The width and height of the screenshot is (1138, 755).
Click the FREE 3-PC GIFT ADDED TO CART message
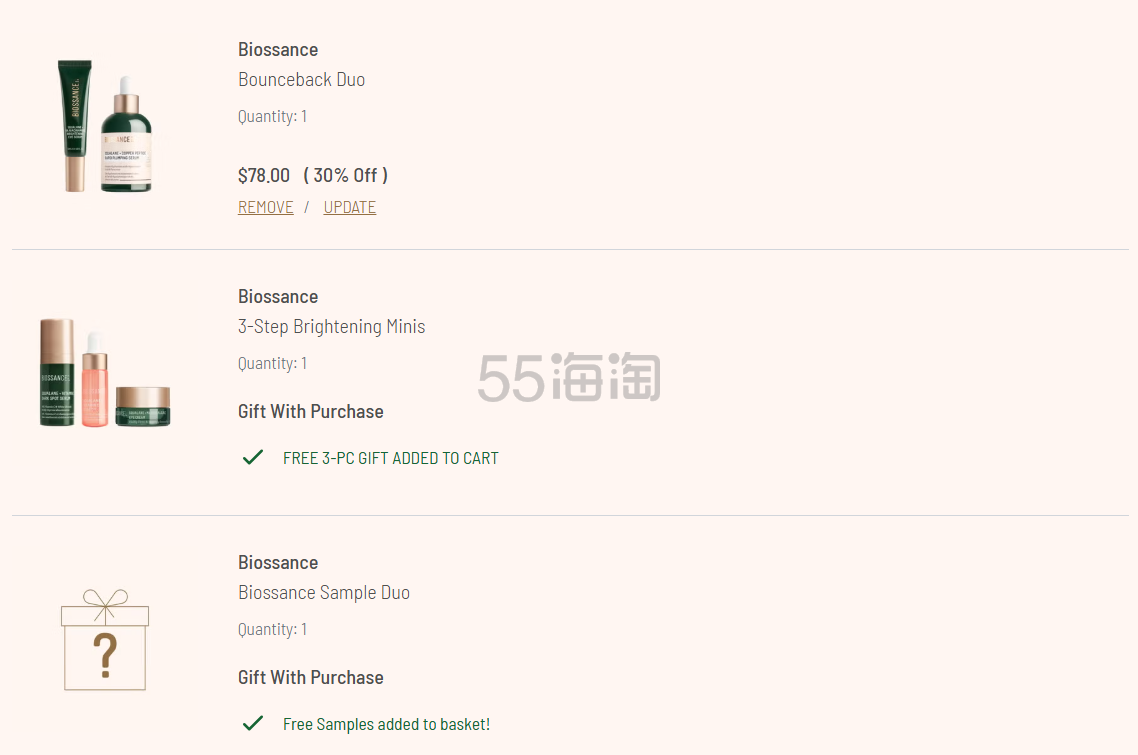pyautogui.click(x=390, y=458)
